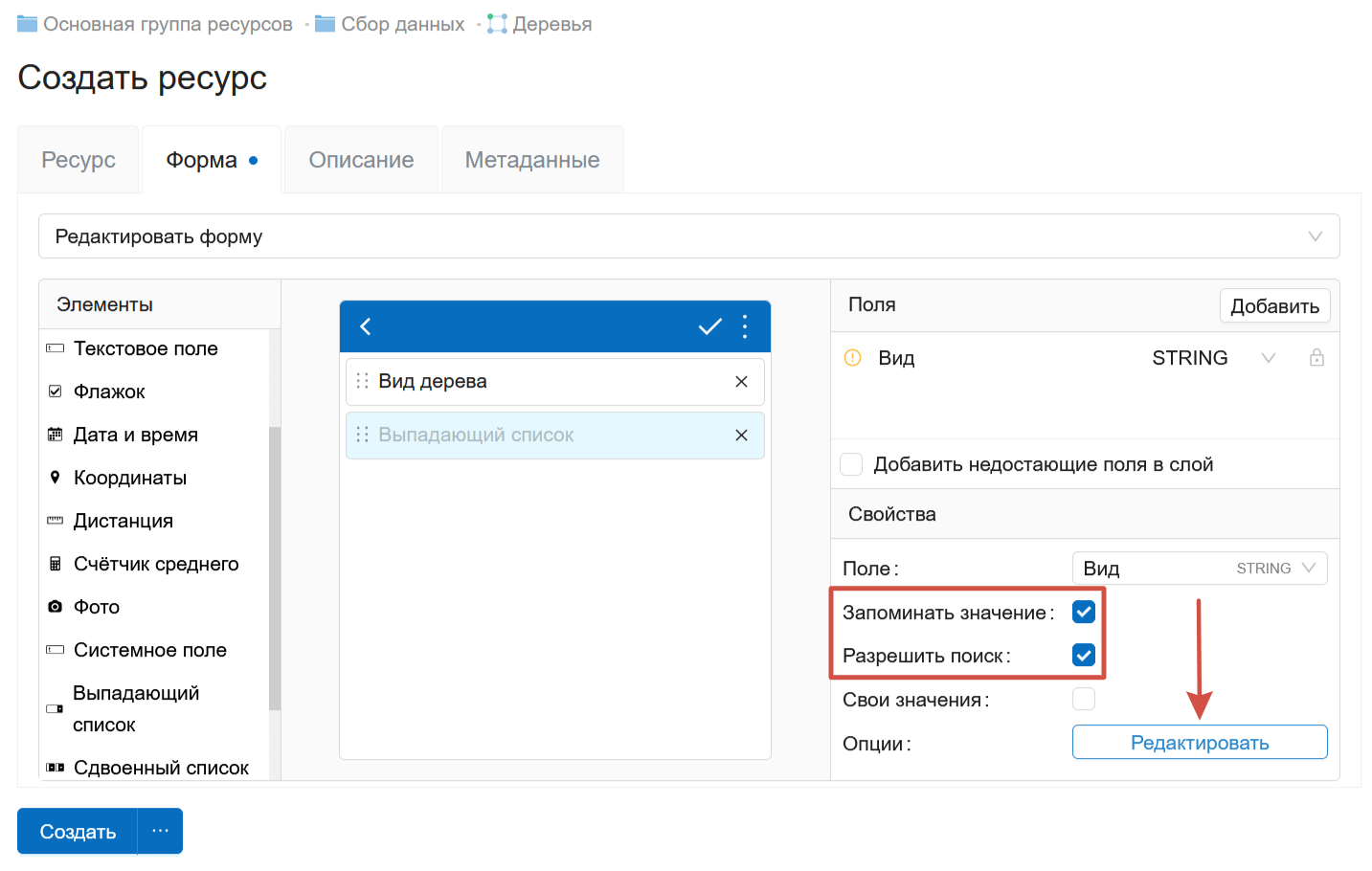
Task: Open the Метаданные tab
Action: coord(531,159)
